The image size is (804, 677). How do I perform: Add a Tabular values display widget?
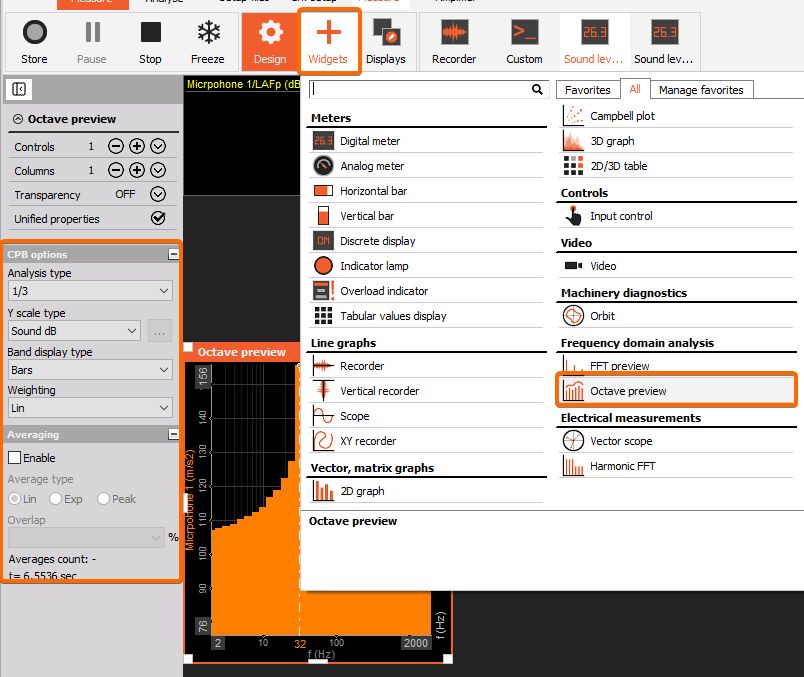coord(427,316)
